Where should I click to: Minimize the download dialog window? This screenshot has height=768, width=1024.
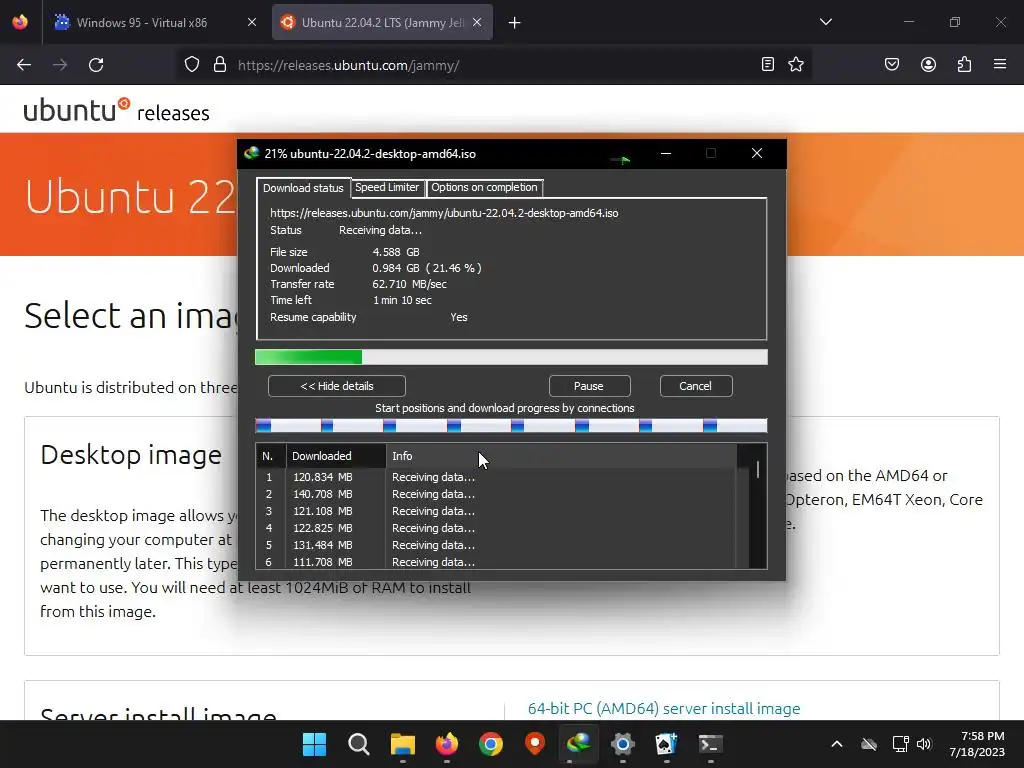pyautogui.click(x=666, y=153)
